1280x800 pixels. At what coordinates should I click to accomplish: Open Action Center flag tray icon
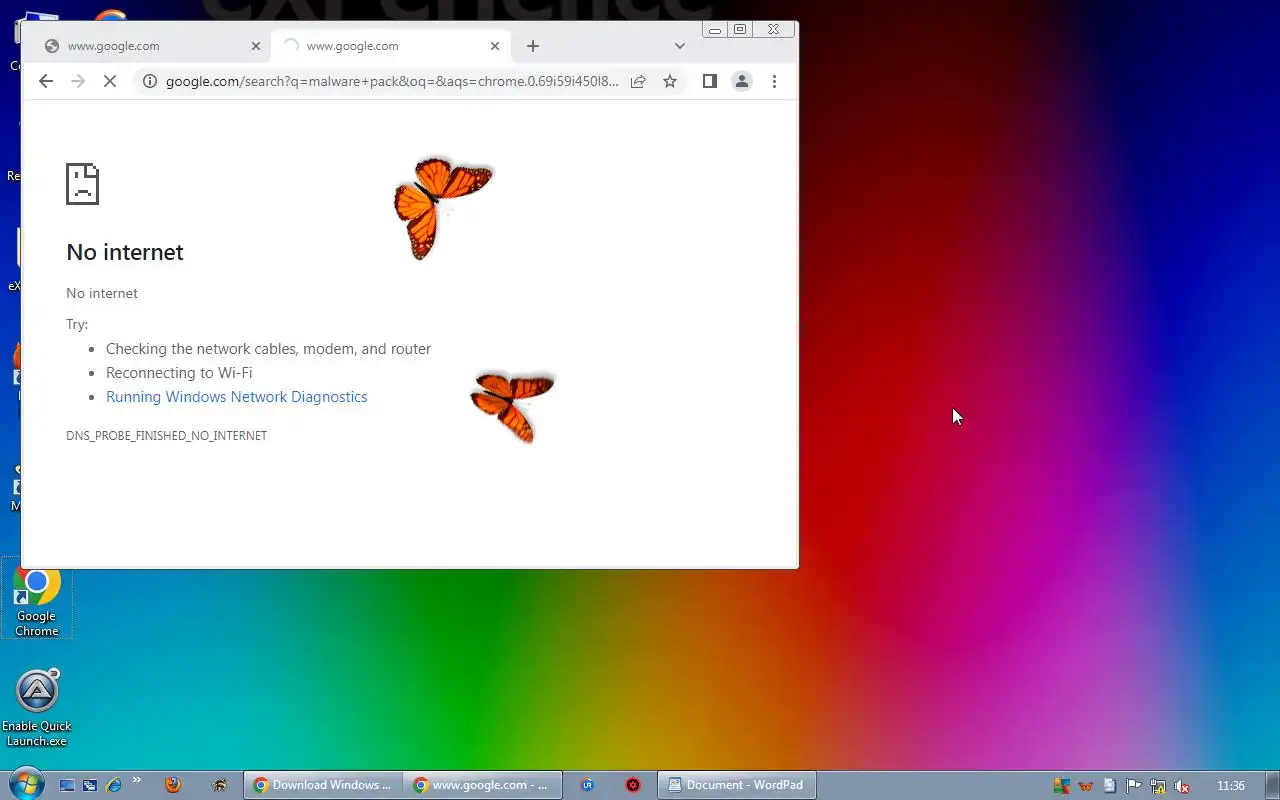coord(1134,786)
